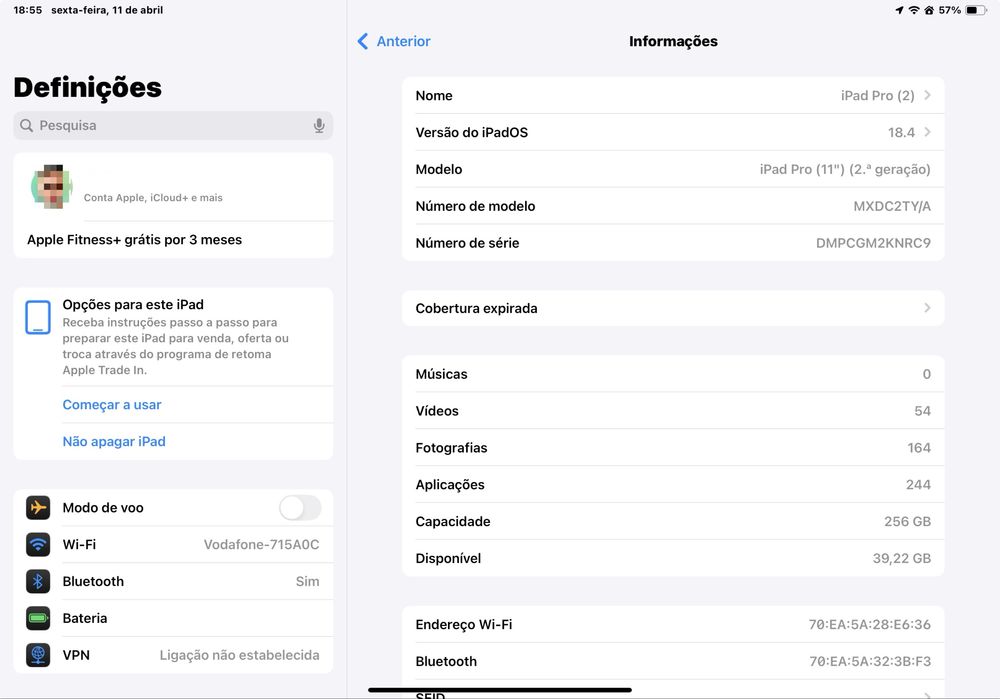
Task: Open the Bateria settings row
Action: pos(173,618)
